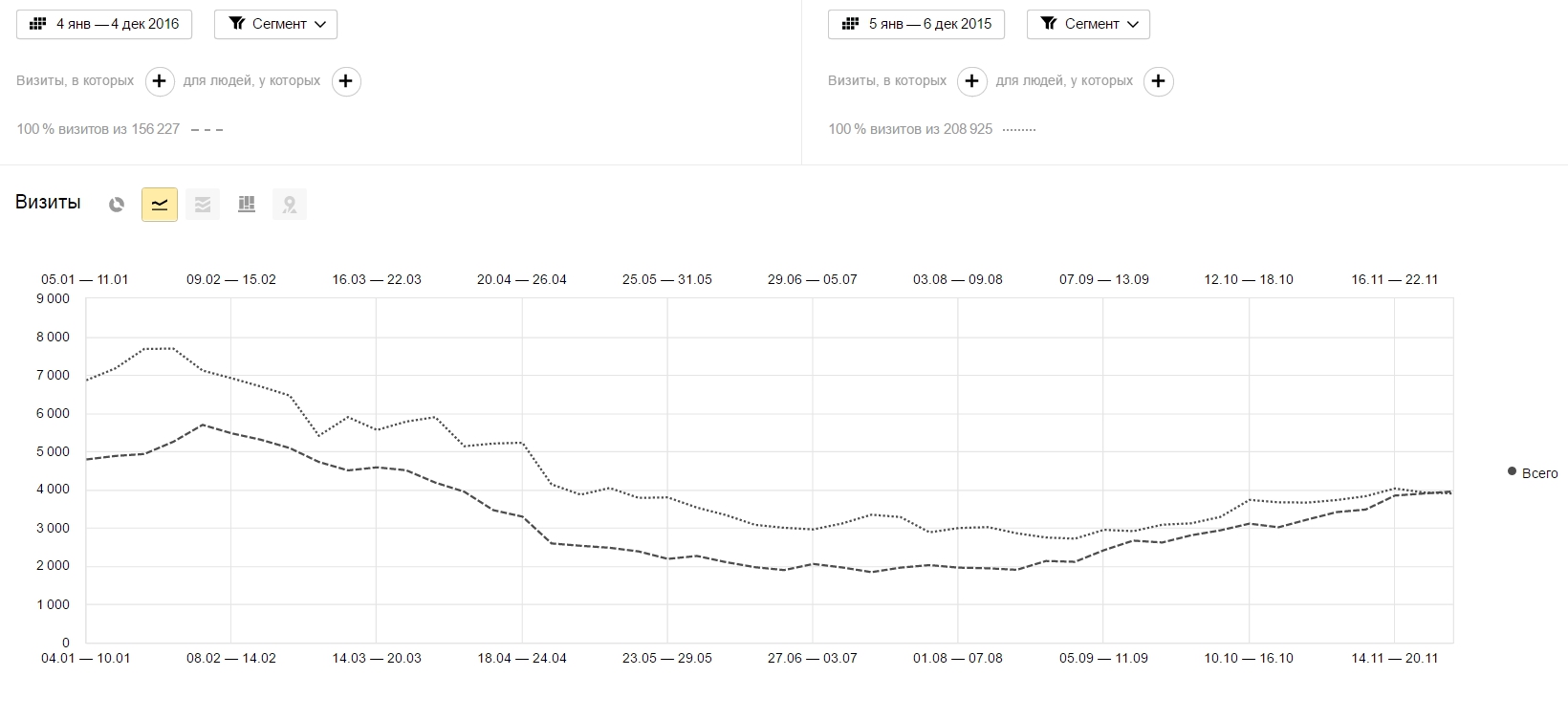This screenshot has height=720, width=1568.
Task: Toggle the Всего legend series
Action: 1532,473
